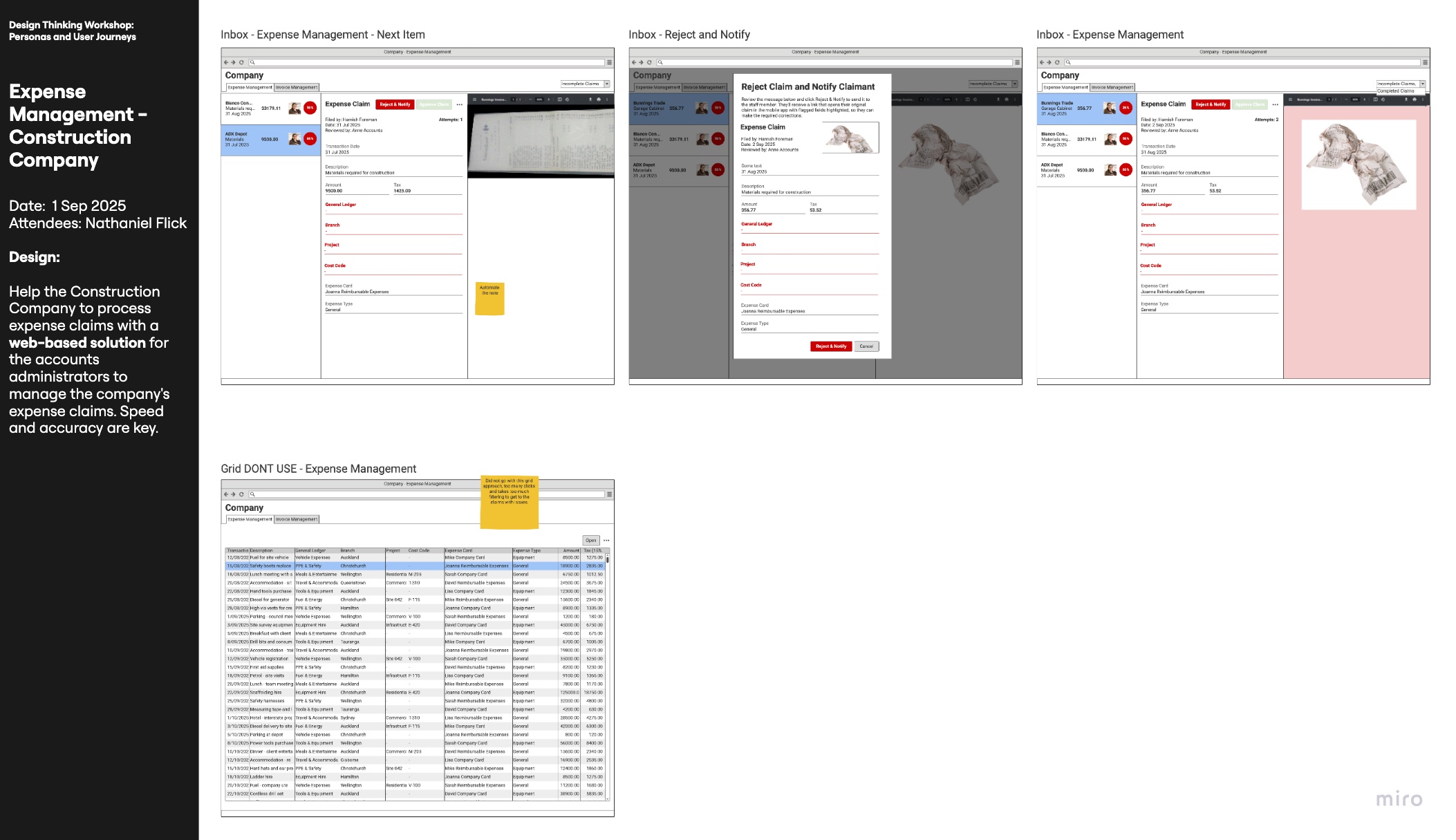Viewport: 1456px width, 840px height.
Task: Click browser back arrow in Grid DONT USE frame
Action: click(226, 494)
